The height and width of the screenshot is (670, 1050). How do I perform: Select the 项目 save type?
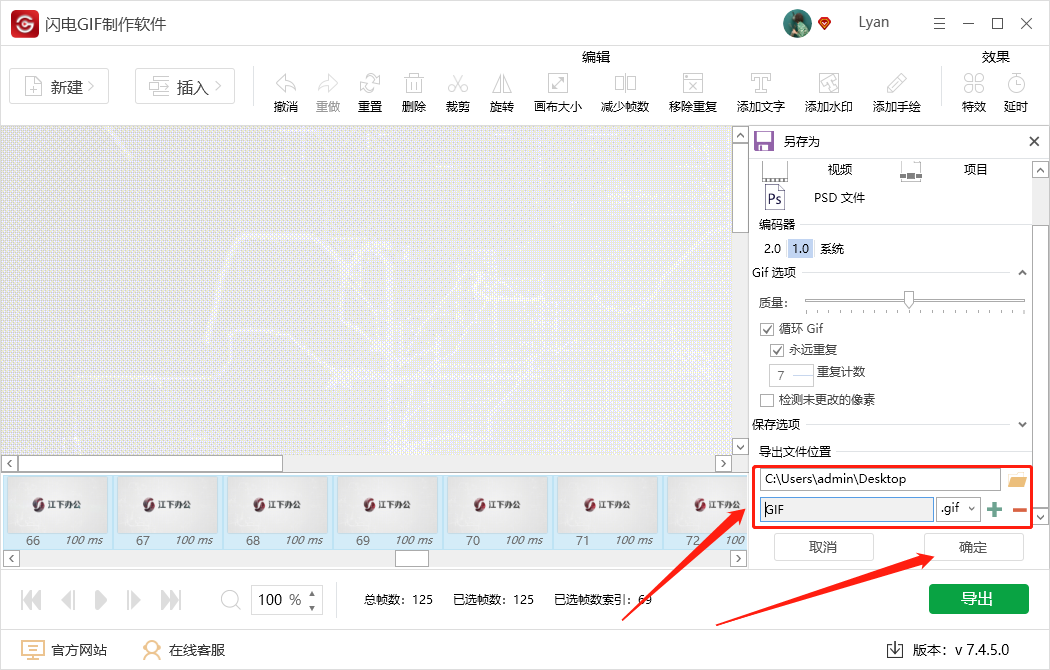coord(975,169)
